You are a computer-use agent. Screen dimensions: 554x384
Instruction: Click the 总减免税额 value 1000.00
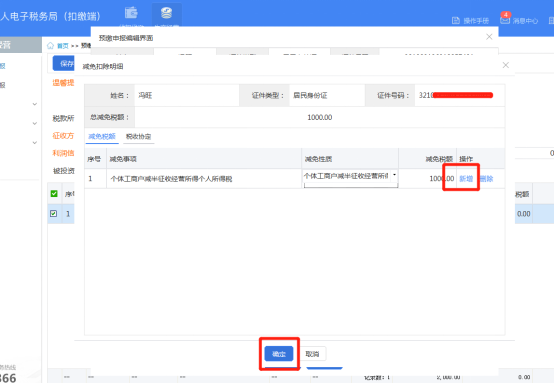(x=319, y=117)
